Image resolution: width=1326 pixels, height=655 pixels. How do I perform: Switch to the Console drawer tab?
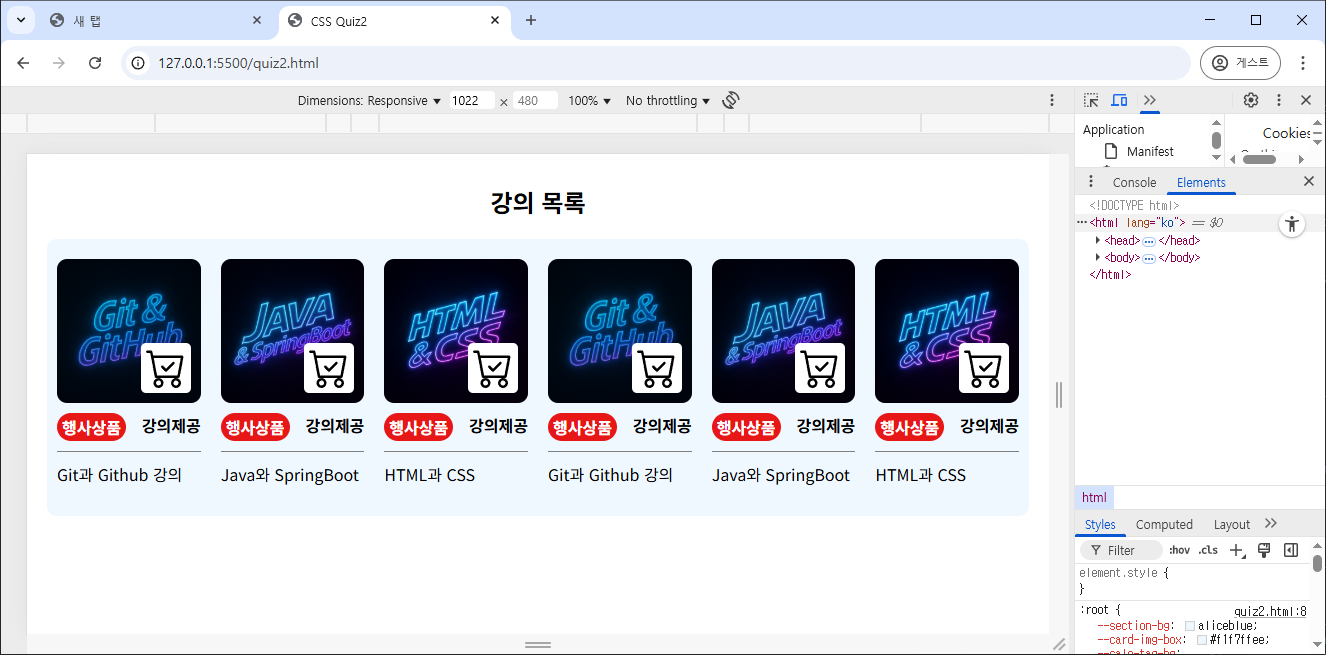1134,182
